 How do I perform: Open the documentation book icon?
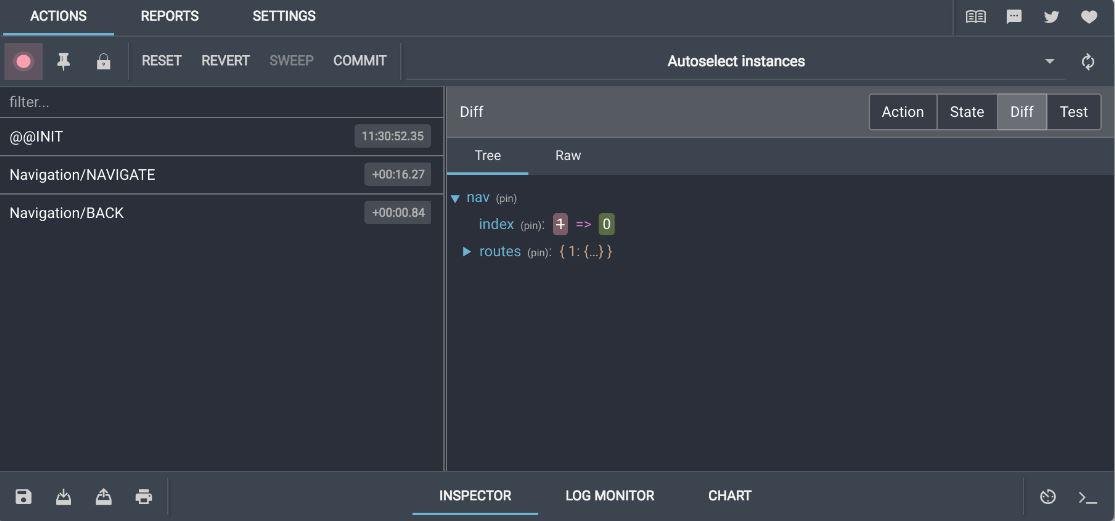976,17
